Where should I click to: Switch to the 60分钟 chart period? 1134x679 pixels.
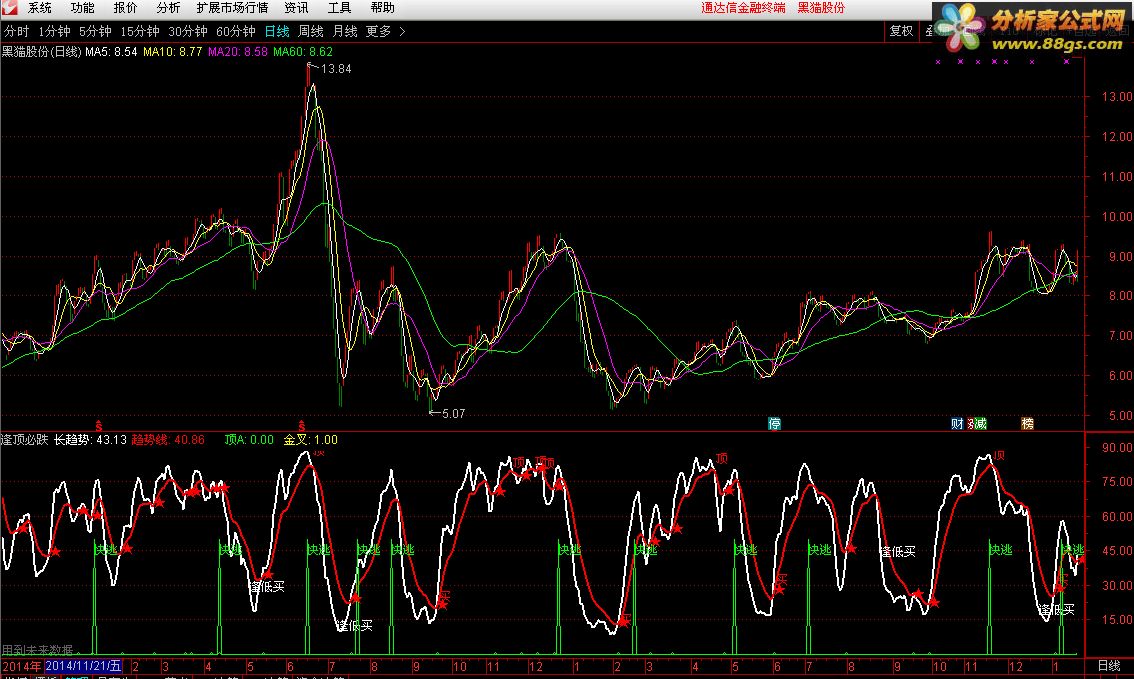click(236, 32)
